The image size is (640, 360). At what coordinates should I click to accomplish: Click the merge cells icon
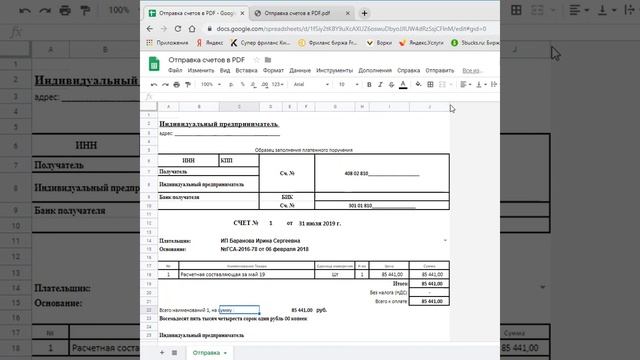[x=442, y=84]
